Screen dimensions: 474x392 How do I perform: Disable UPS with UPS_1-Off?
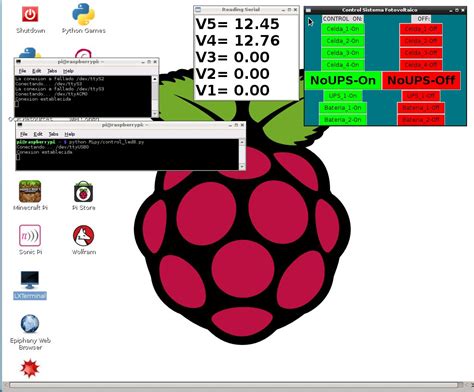(x=421, y=96)
